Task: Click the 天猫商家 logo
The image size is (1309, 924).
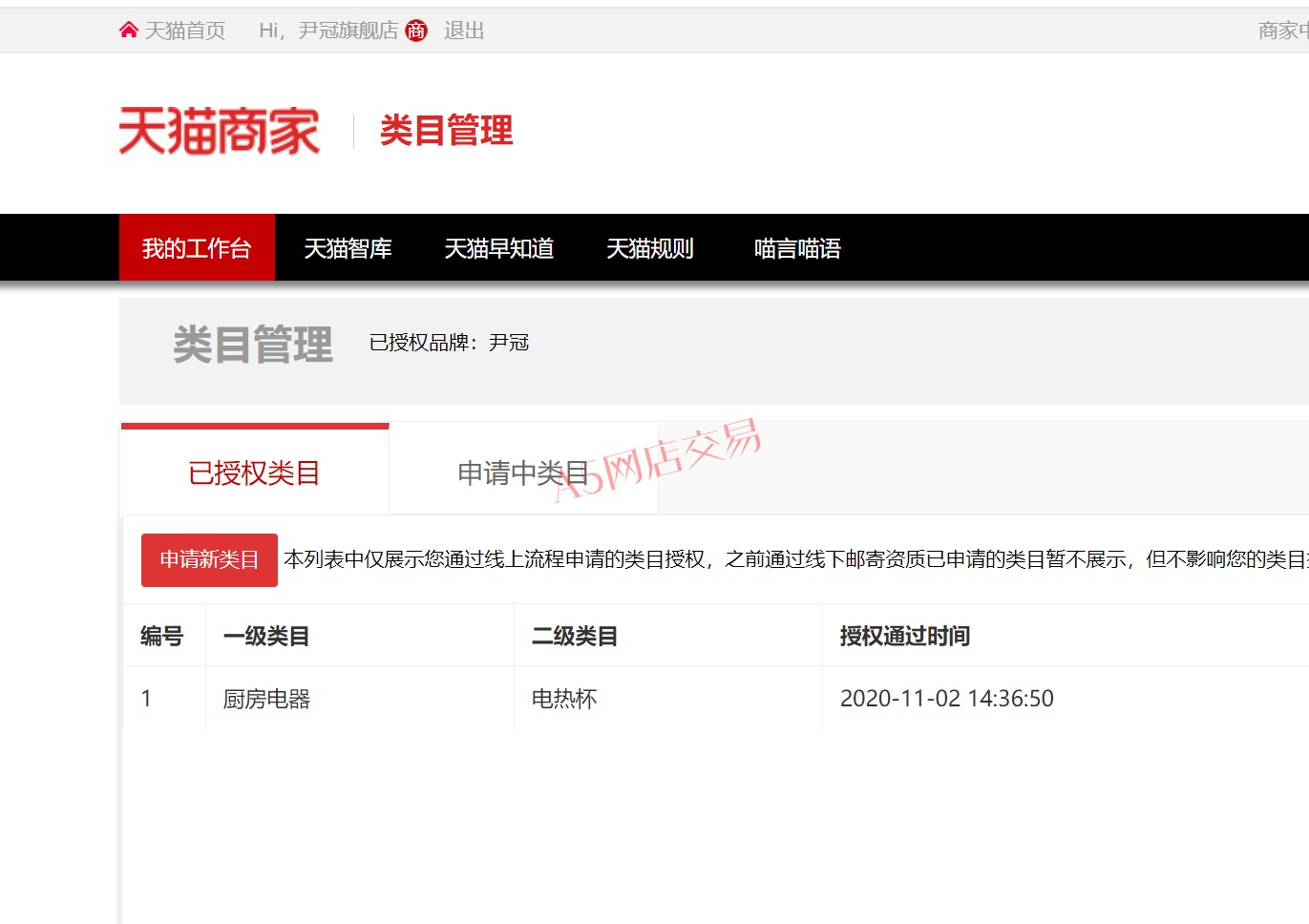Action: (219, 131)
